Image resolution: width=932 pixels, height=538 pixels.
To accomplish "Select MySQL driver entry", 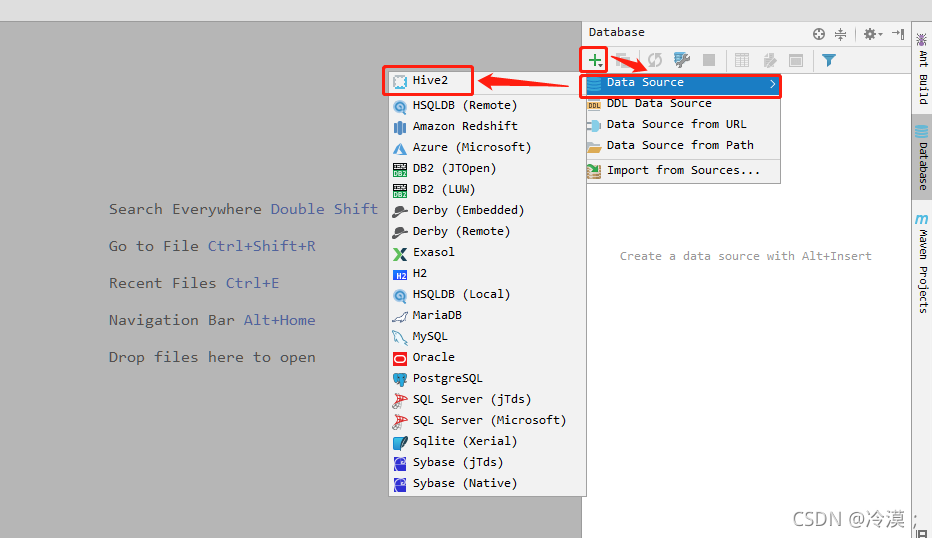I will click(x=487, y=336).
